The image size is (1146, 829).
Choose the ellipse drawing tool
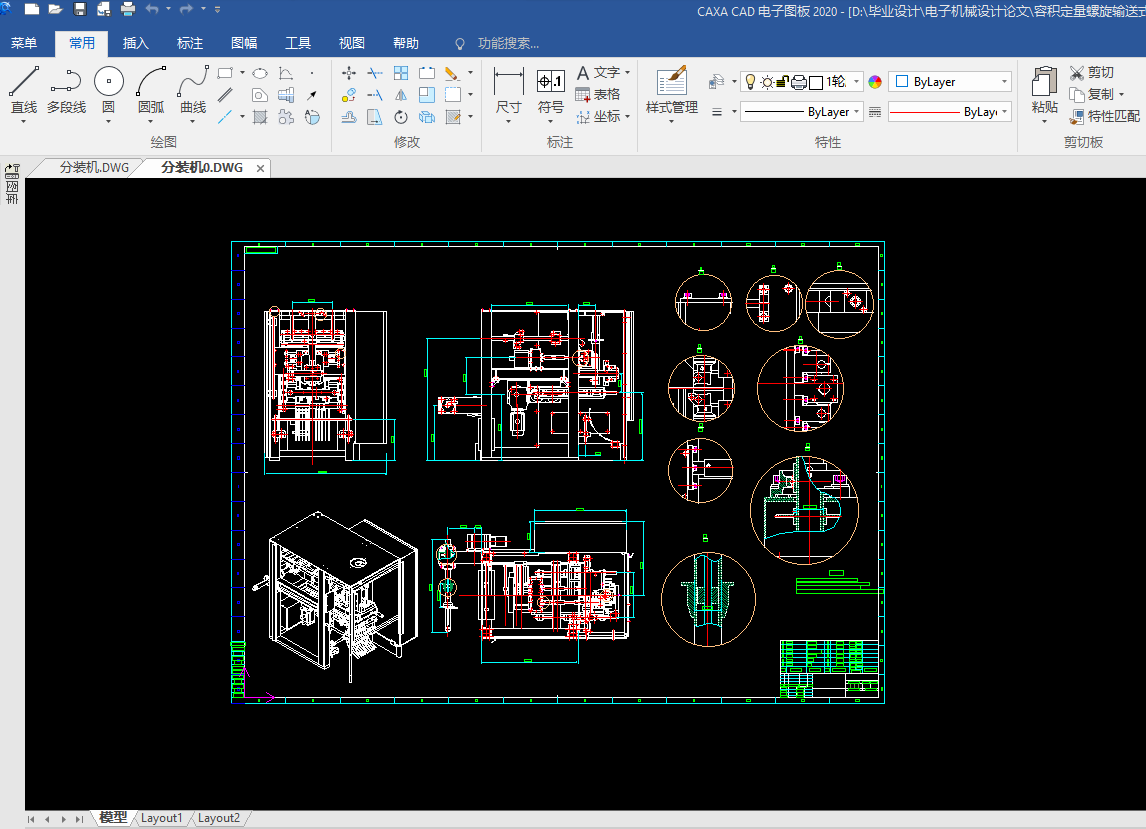(259, 73)
